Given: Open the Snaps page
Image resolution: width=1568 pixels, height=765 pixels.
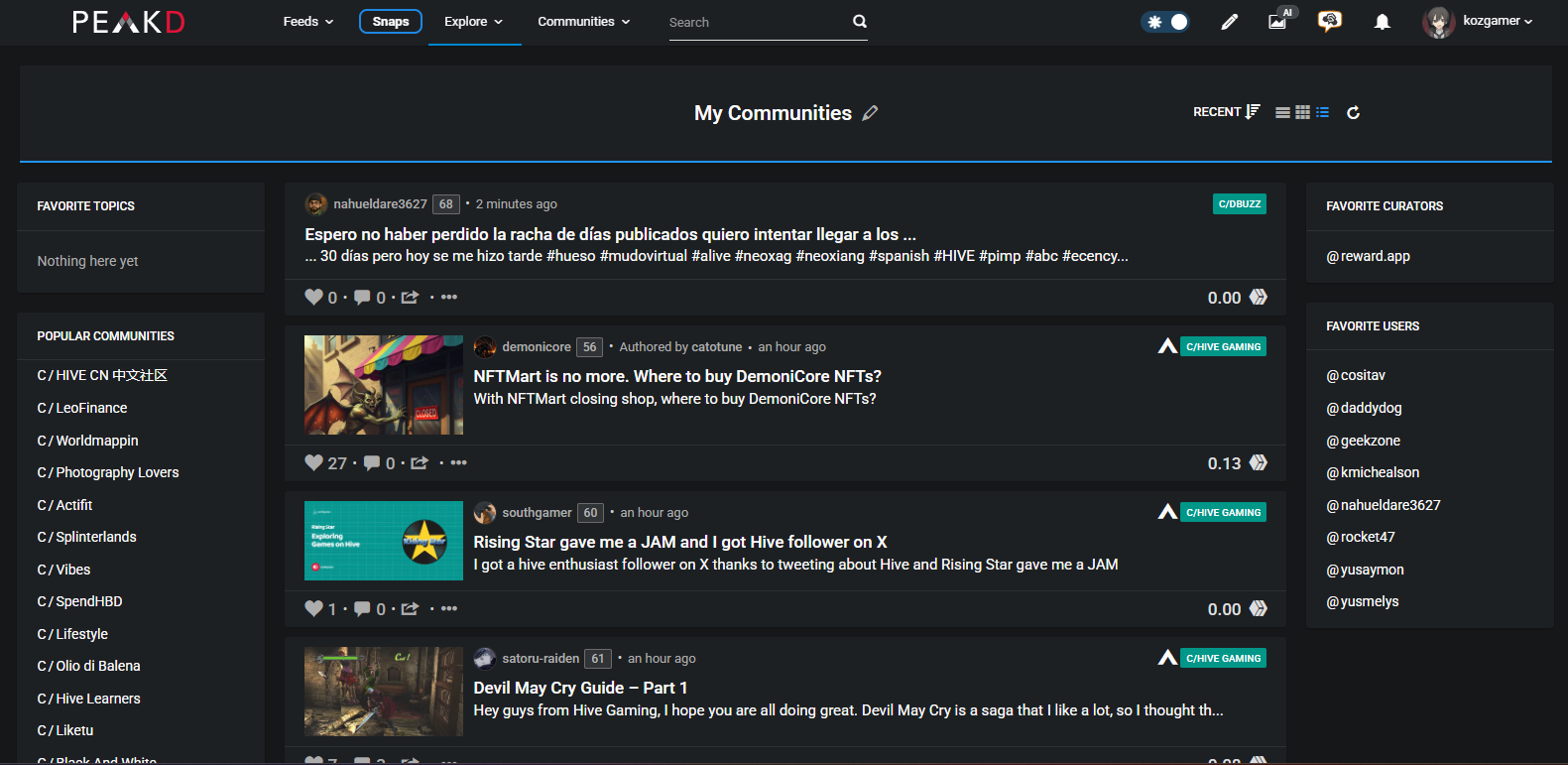Looking at the screenshot, I should pyautogui.click(x=391, y=21).
